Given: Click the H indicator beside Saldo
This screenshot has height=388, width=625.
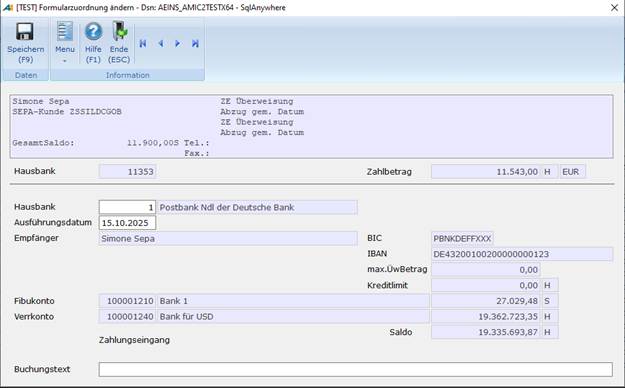Looking at the screenshot, I should [x=550, y=332].
